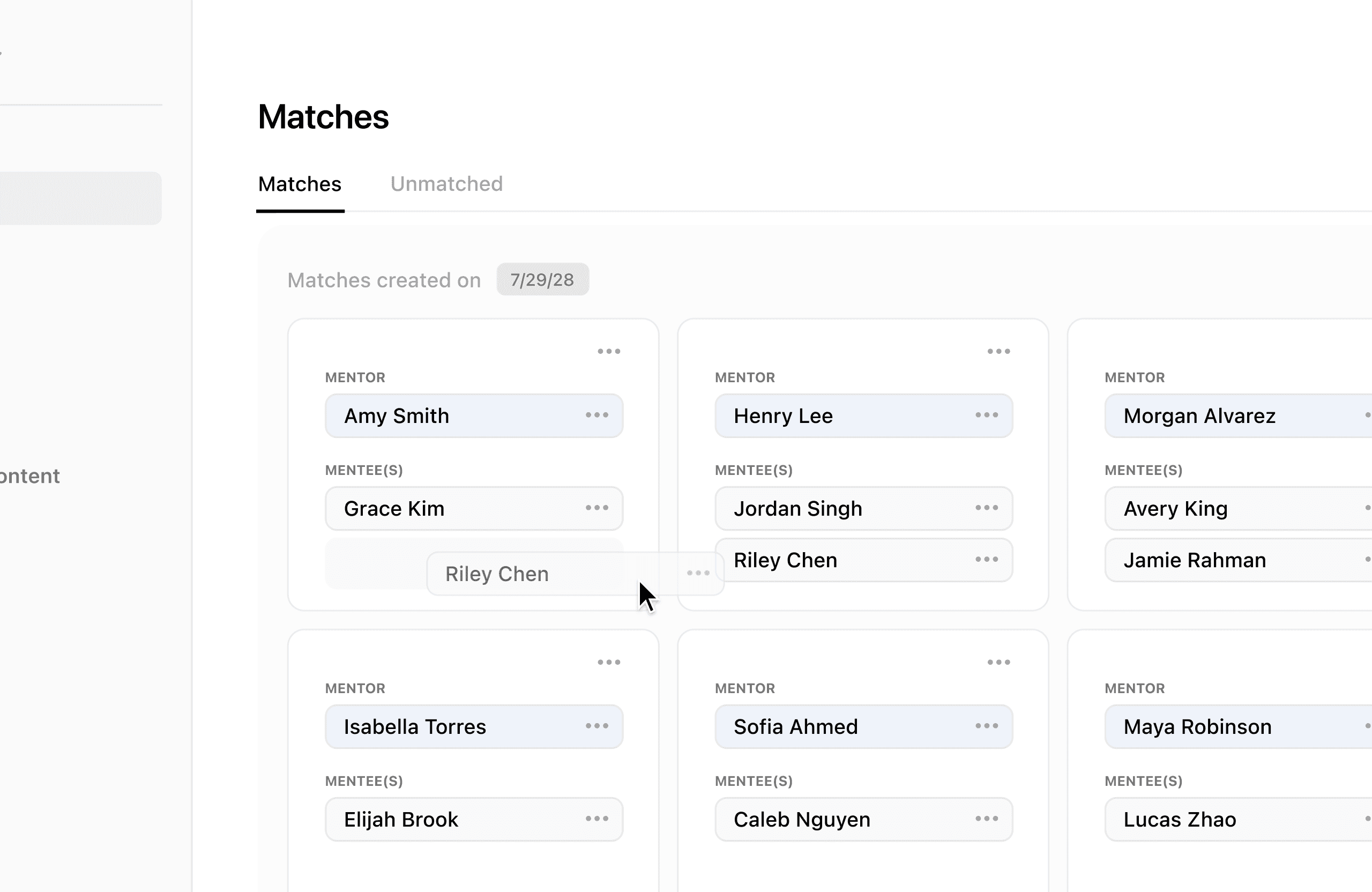This screenshot has width=1372, height=892.
Task: Open more options for Elijah Brook
Action: pos(596,819)
